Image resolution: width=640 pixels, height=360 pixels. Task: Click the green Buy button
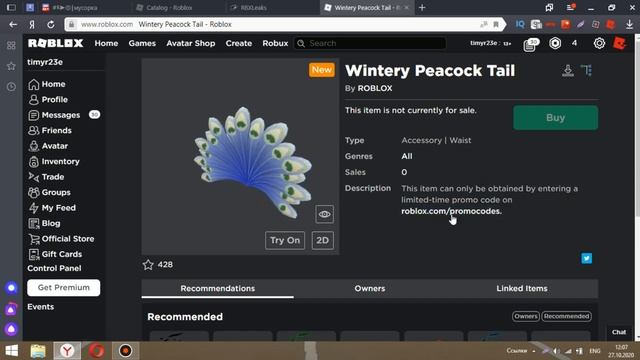coord(556,118)
